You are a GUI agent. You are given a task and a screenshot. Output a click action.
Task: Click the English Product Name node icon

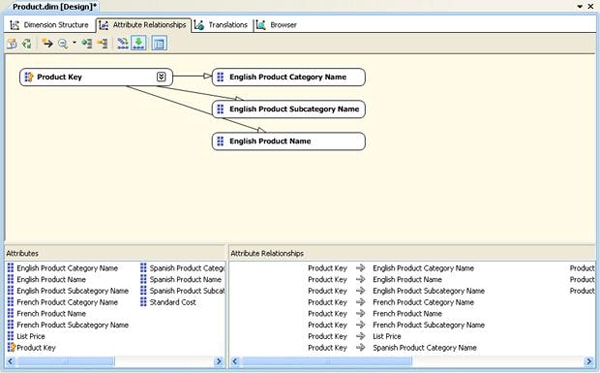coord(220,141)
